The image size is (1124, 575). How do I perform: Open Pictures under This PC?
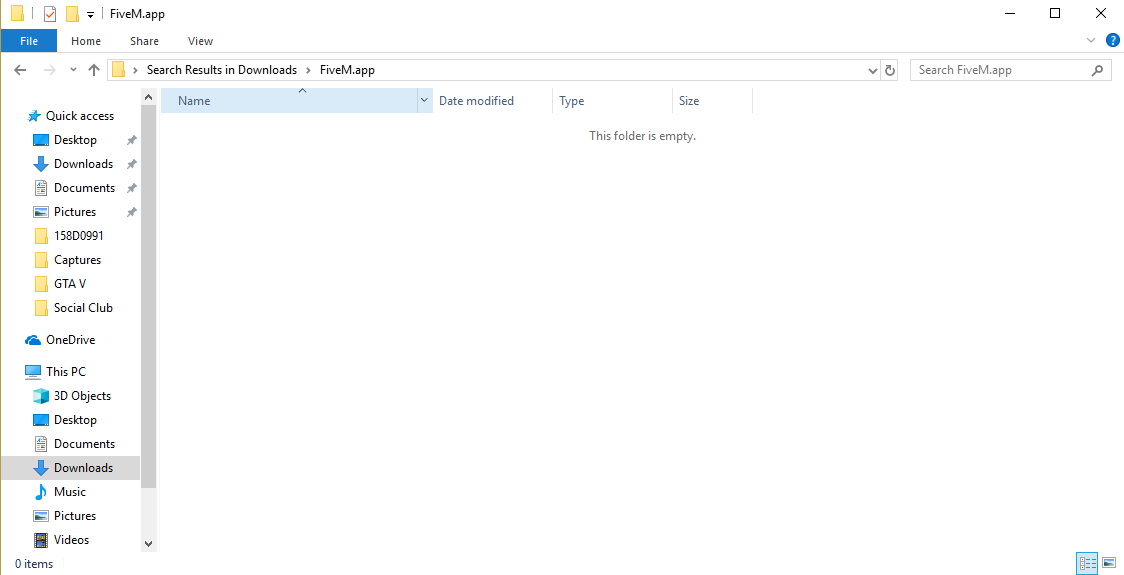[x=75, y=515]
